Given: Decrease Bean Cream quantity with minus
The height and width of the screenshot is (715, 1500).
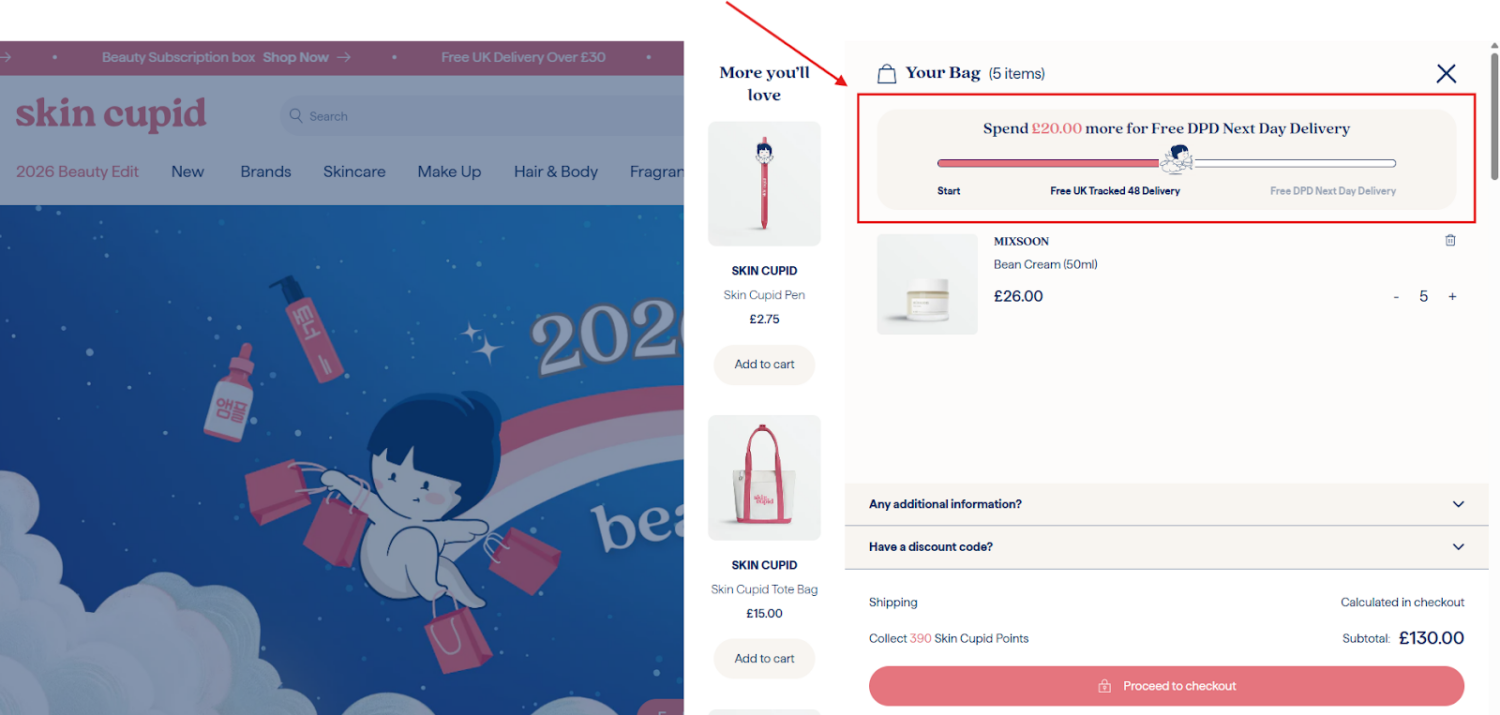Looking at the screenshot, I should (x=1396, y=297).
